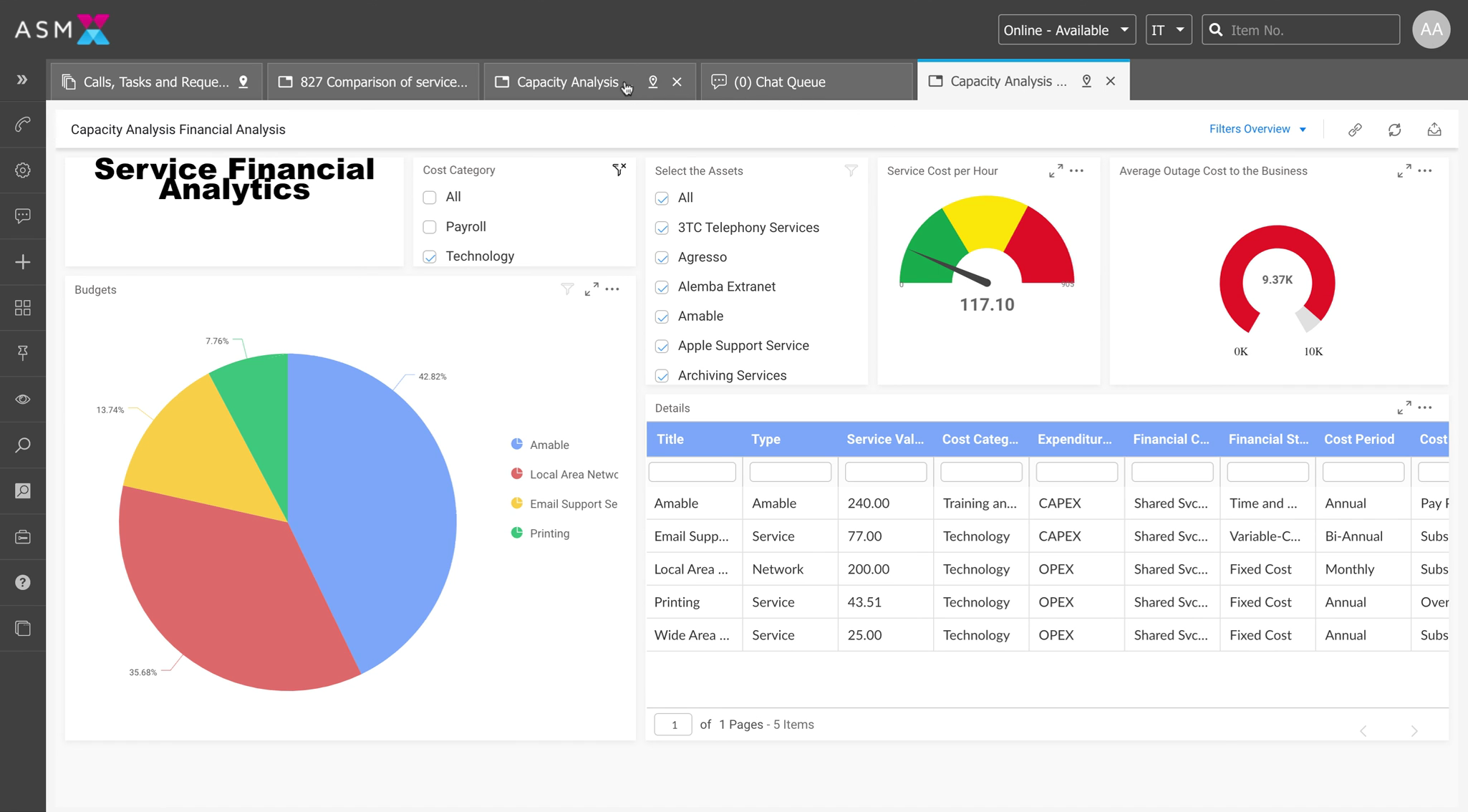This screenshot has width=1468, height=812.
Task: Uncheck Apple Support Service asset
Action: click(x=662, y=347)
